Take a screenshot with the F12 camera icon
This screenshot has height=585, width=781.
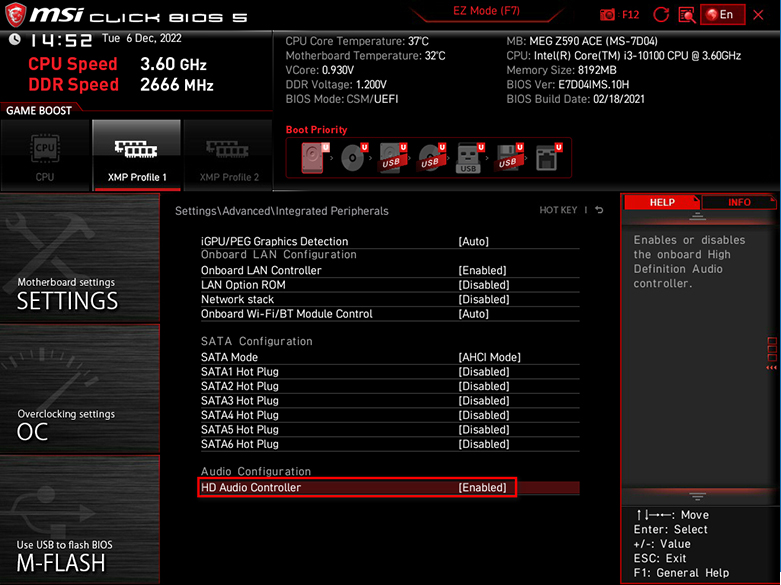coord(607,14)
